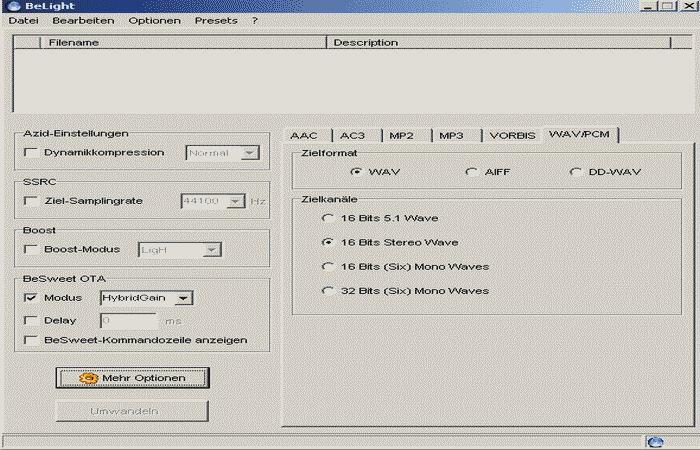Viewport: 700px width, 450px height.
Task: Check BeSweet-Kommandozeile anzeigen option
Action: click(x=31, y=340)
